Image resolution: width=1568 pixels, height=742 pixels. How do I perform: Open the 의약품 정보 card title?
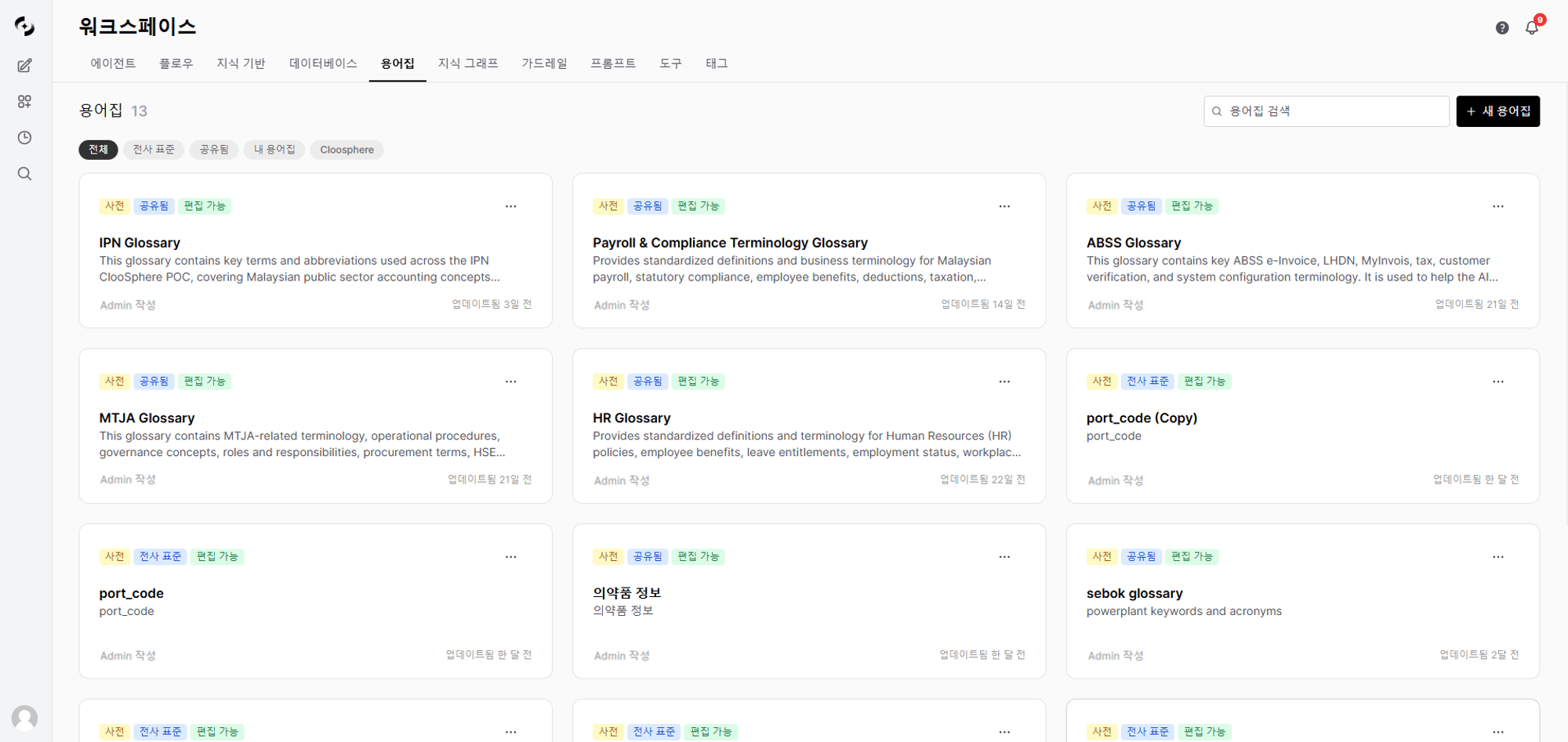pos(626,593)
